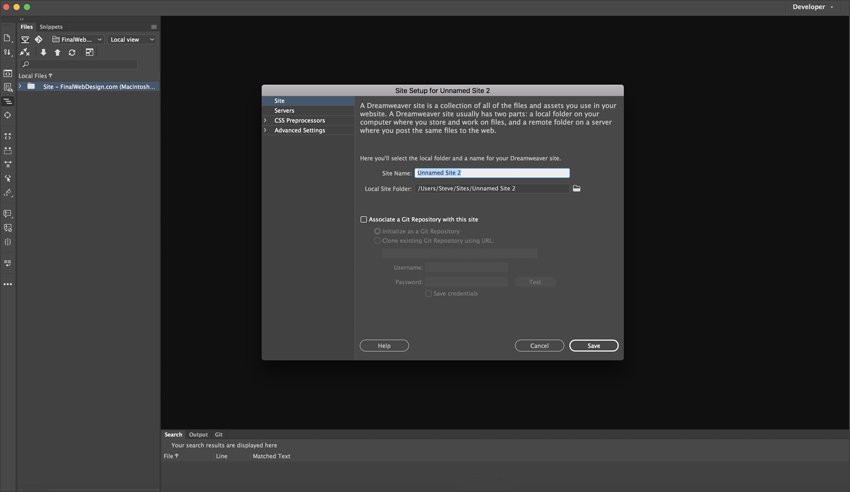Select Initialize as a Git Repository radio
This screenshot has width=850, height=492.
[377, 231]
